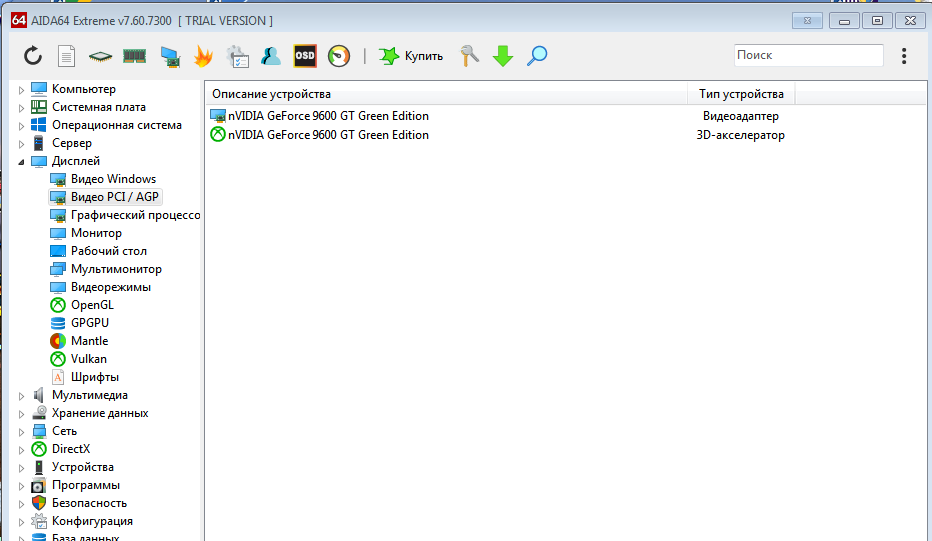
Task: Open the Графический процессор item
Action: pyautogui.click(x=136, y=215)
